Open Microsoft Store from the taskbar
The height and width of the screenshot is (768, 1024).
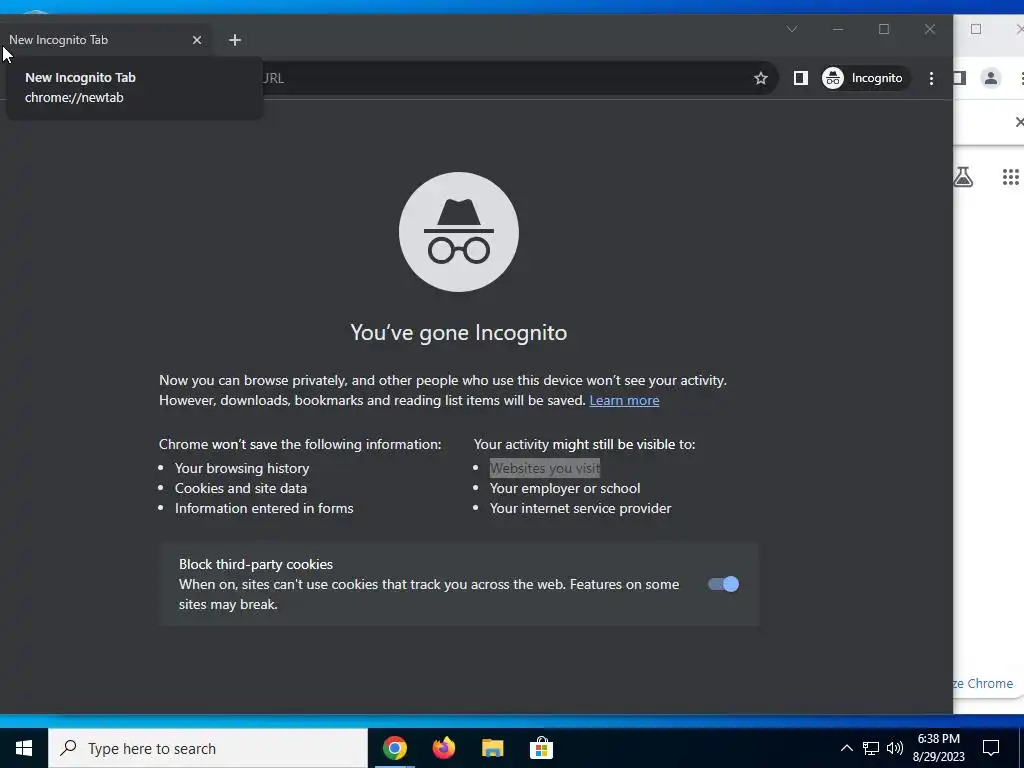coord(541,748)
